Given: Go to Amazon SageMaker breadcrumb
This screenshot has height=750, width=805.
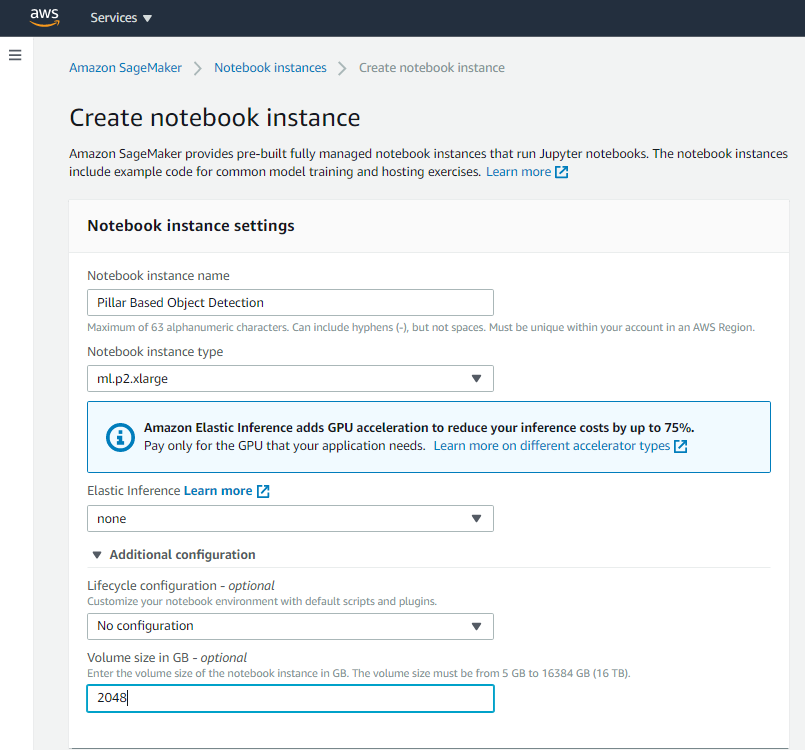Looking at the screenshot, I should pos(126,68).
